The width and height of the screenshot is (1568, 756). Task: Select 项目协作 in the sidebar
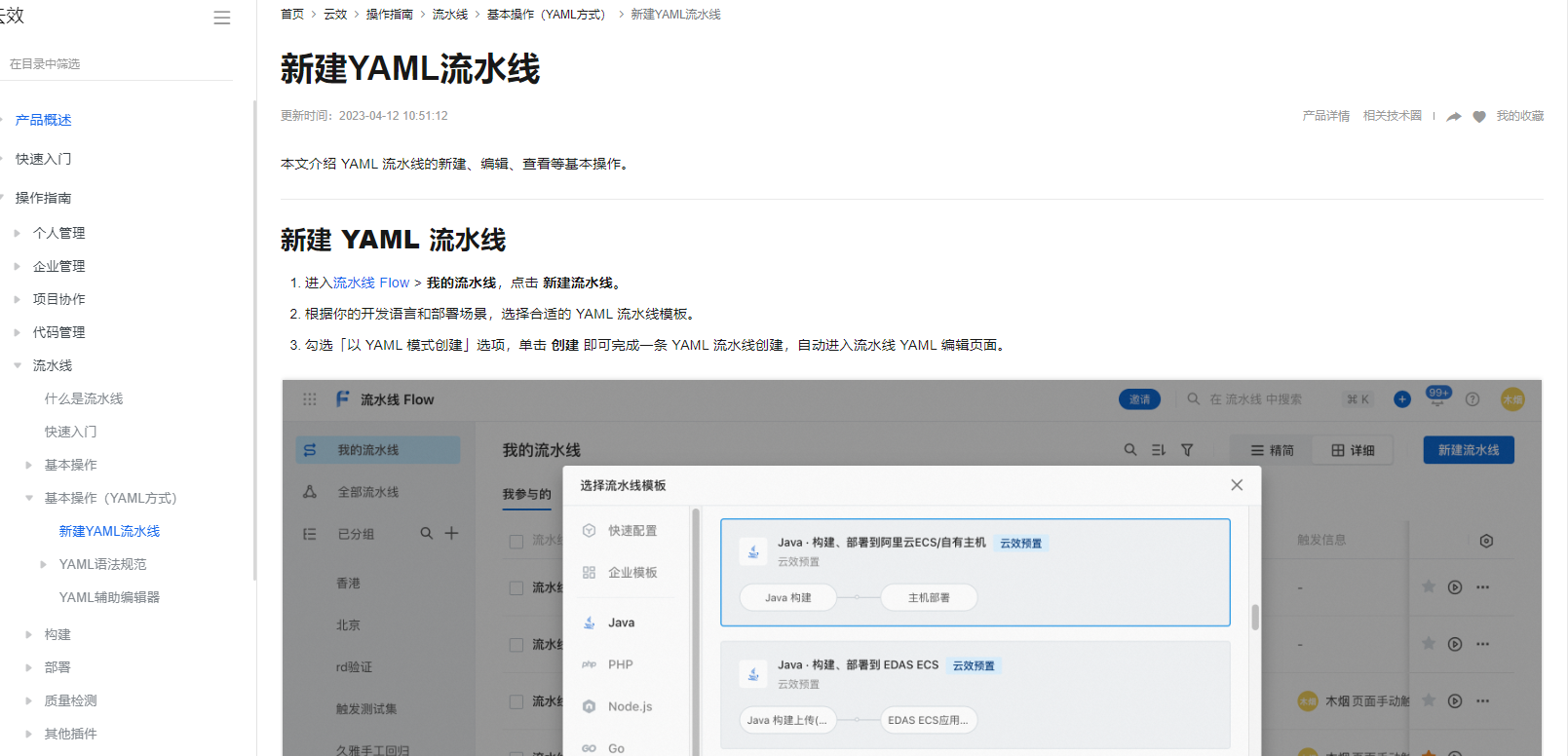pyautogui.click(x=58, y=299)
